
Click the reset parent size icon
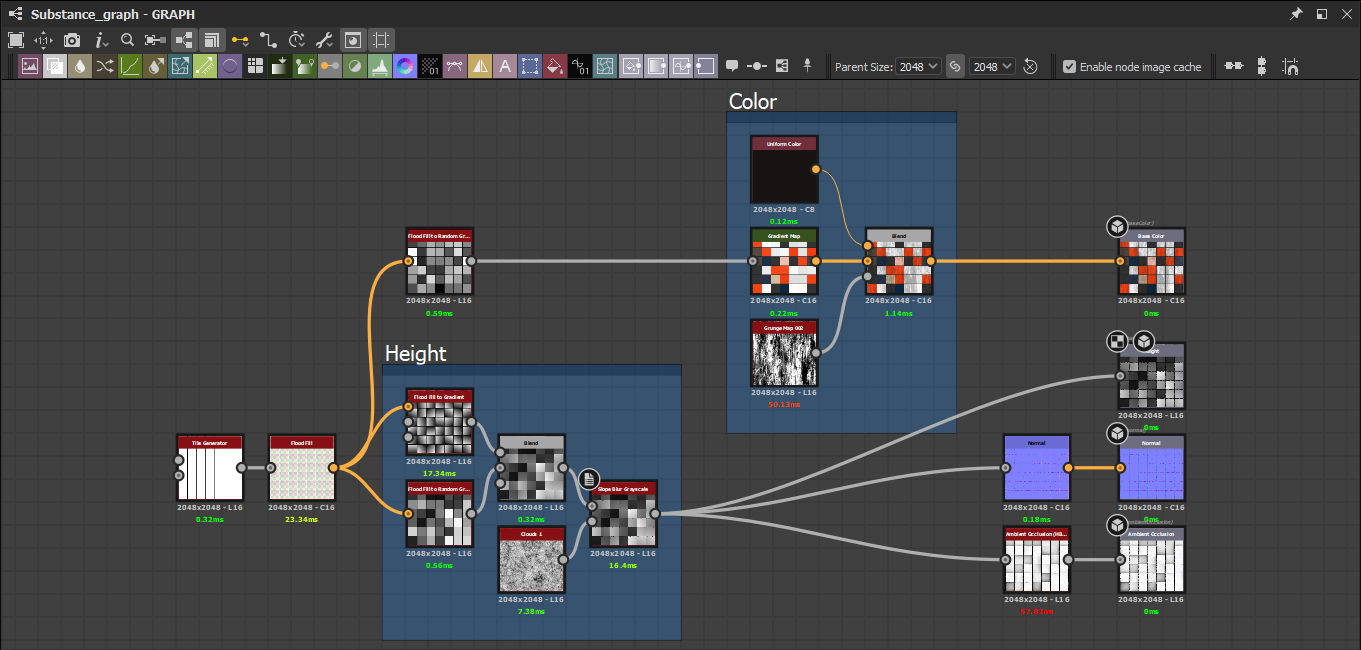(1031, 67)
